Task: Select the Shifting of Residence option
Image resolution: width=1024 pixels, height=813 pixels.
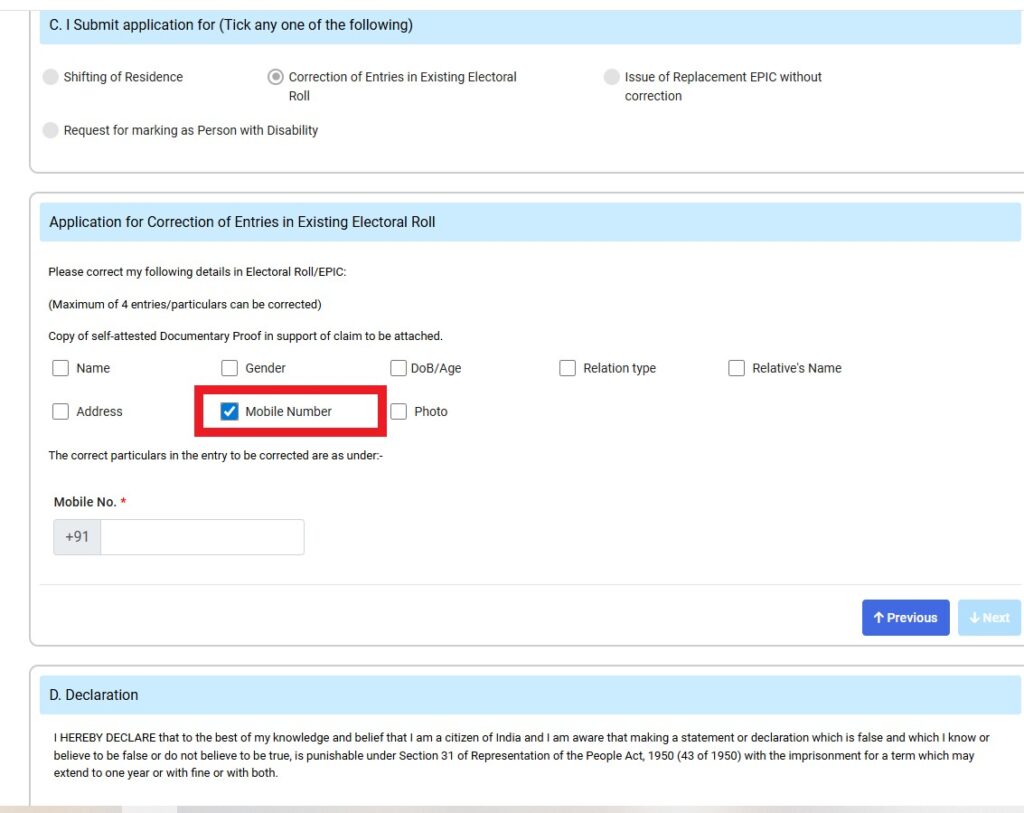Action: click(x=50, y=76)
